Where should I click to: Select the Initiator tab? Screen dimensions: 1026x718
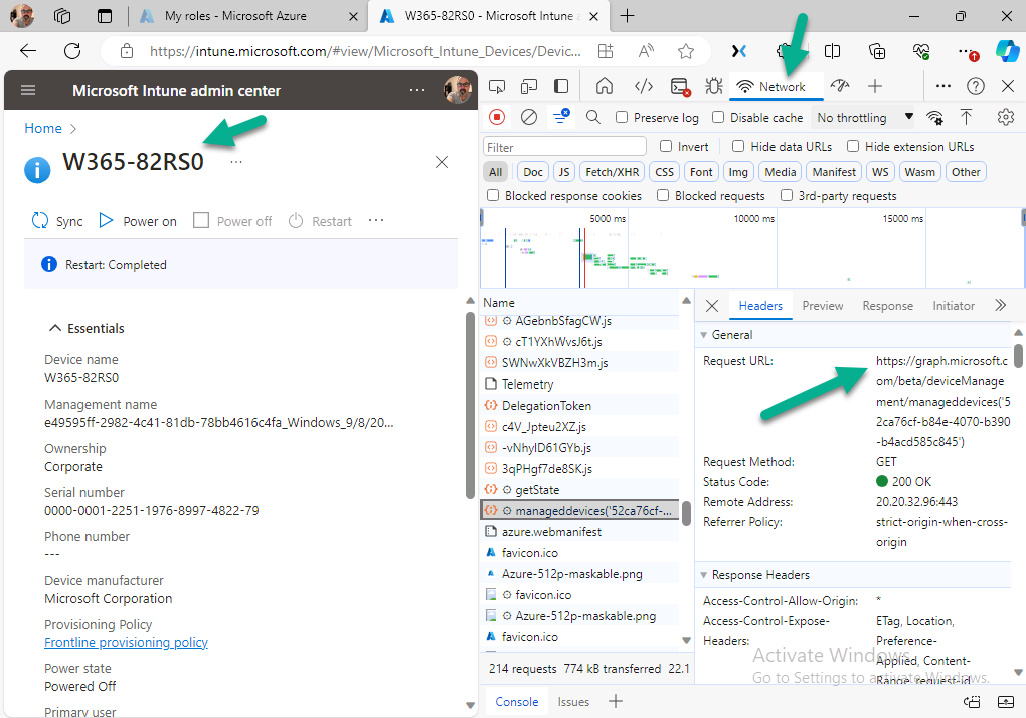point(953,306)
